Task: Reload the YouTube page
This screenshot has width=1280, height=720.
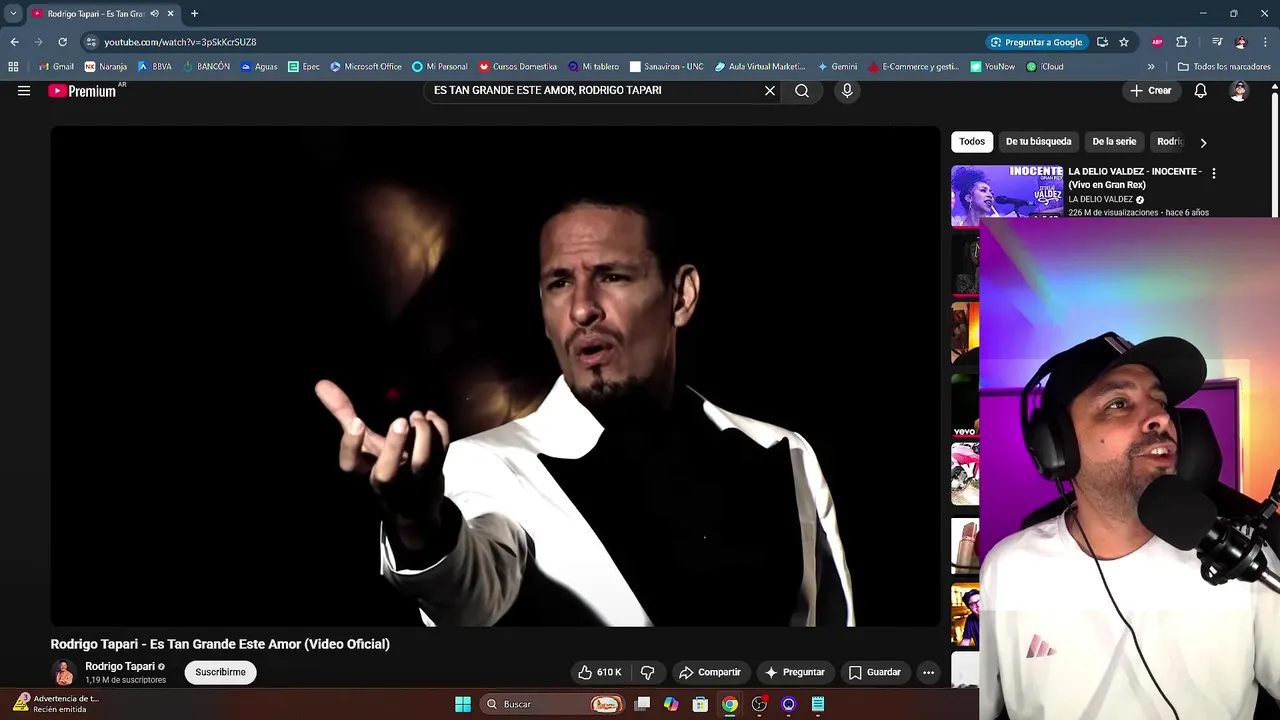Action: [62, 42]
